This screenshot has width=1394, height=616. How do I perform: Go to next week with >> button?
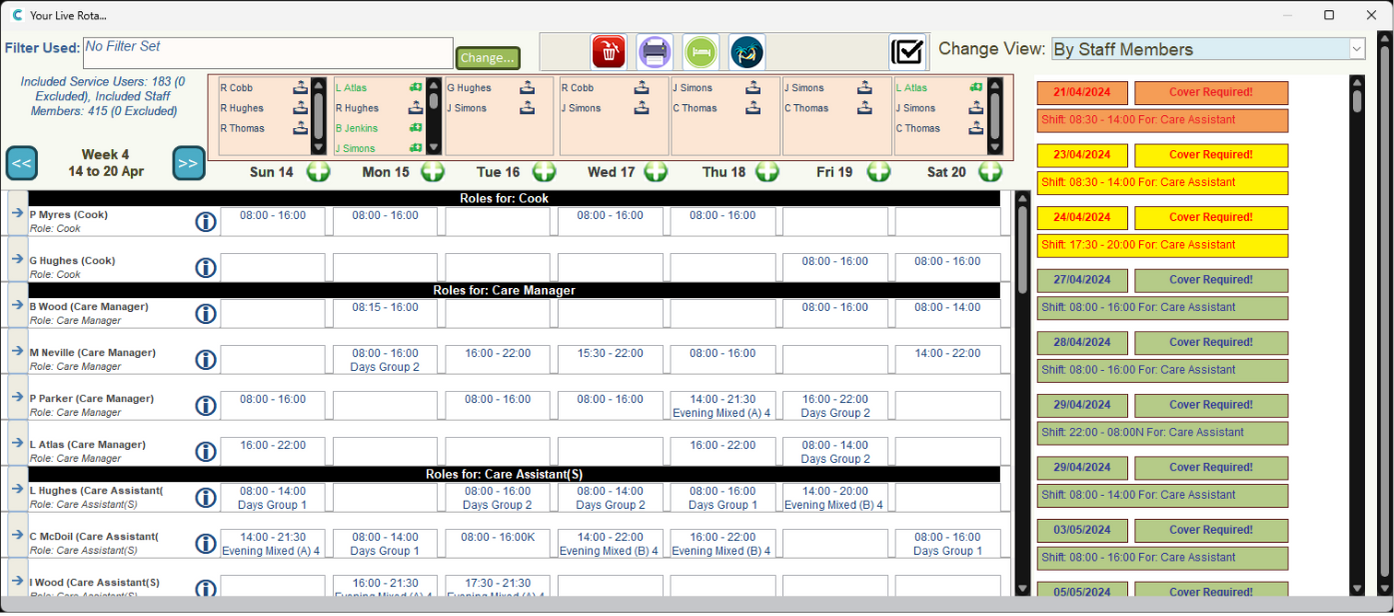click(188, 163)
